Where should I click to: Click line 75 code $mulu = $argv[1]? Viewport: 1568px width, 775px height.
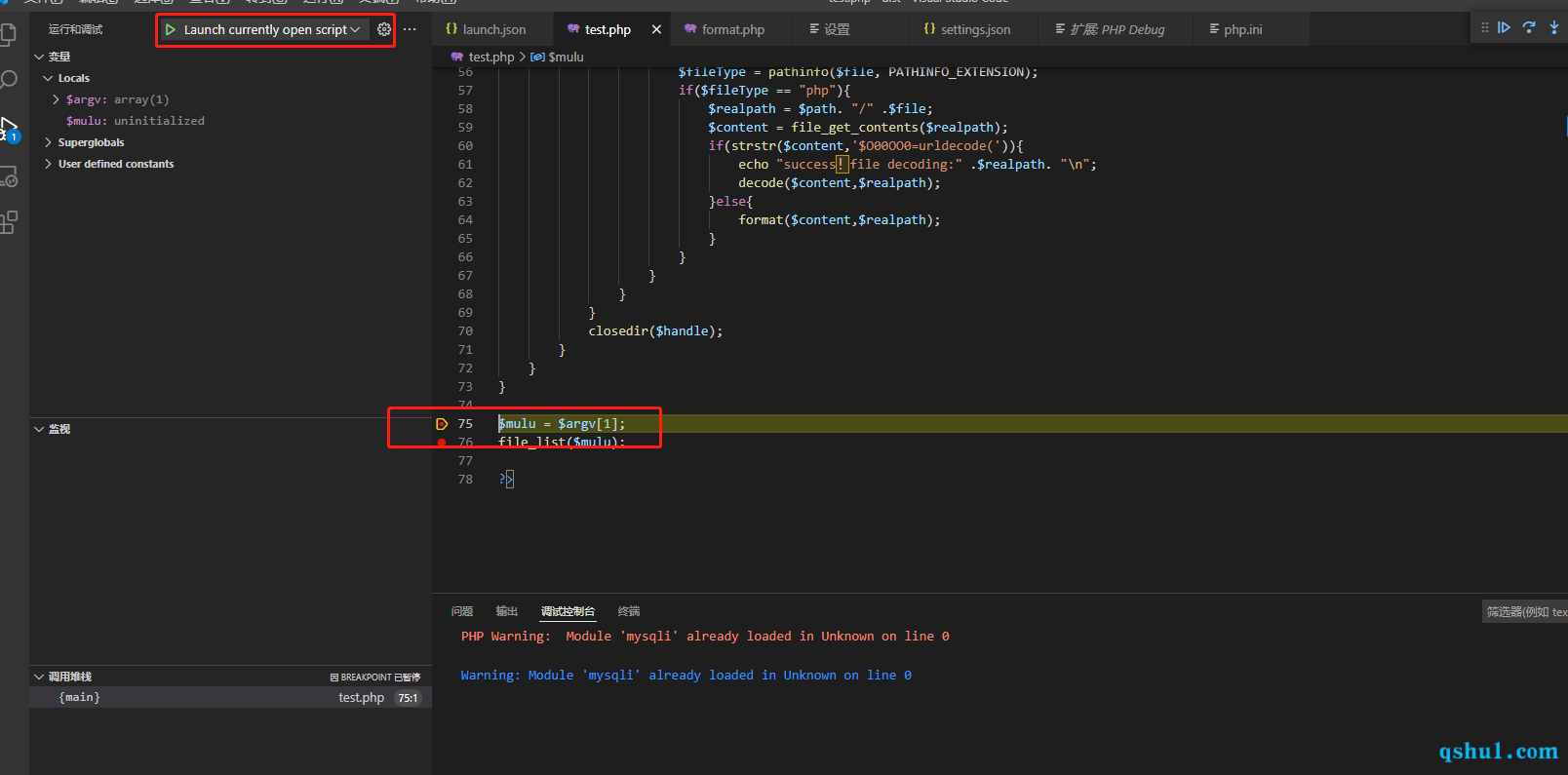coord(562,424)
